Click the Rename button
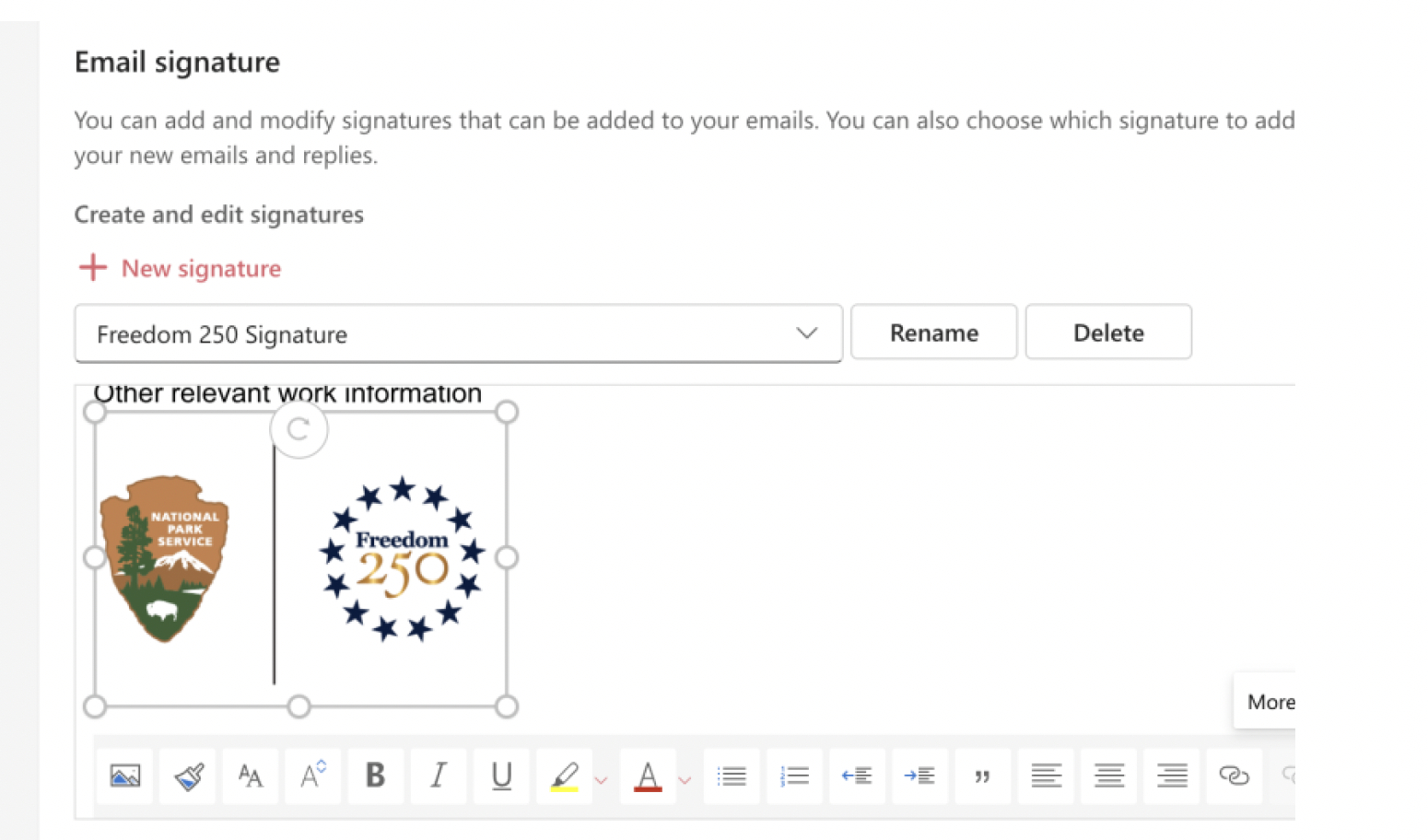Image resolution: width=1428 pixels, height=840 pixels. point(933,332)
